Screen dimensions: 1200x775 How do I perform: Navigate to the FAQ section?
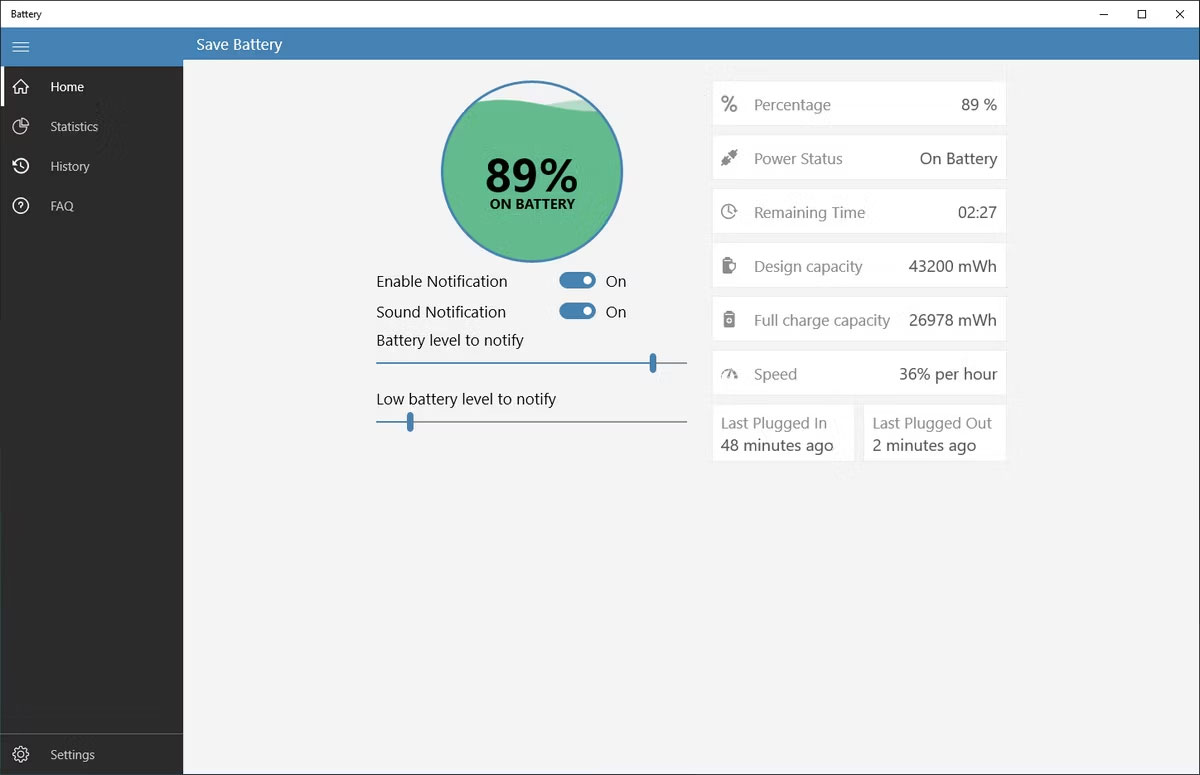61,206
